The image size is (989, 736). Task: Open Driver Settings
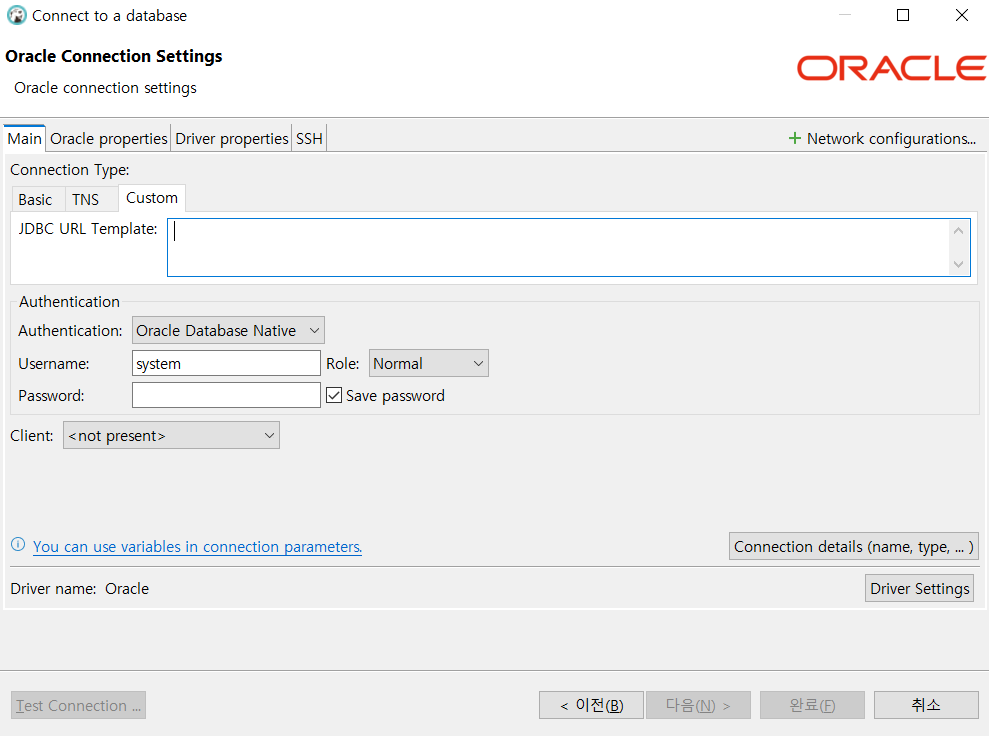click(x=919, y=588)
